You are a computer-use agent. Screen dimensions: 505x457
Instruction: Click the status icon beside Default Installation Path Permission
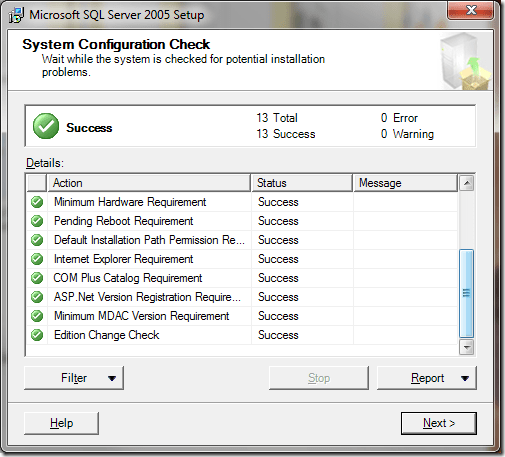(37, 240)
